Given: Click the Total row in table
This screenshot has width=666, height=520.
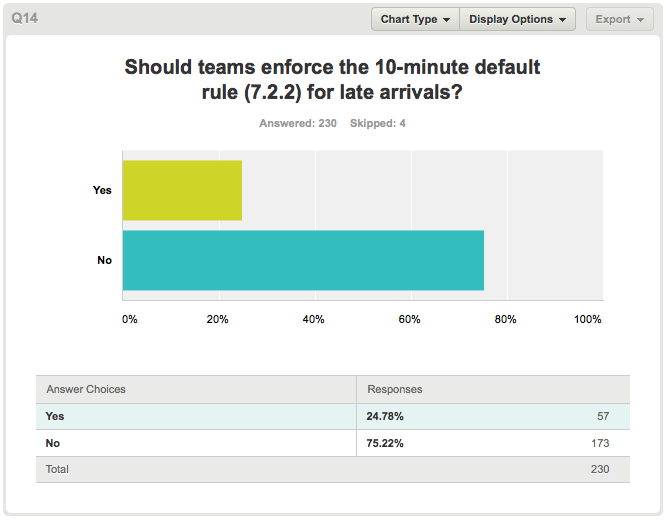Looking at the screenshot, I should coord(333,469).
